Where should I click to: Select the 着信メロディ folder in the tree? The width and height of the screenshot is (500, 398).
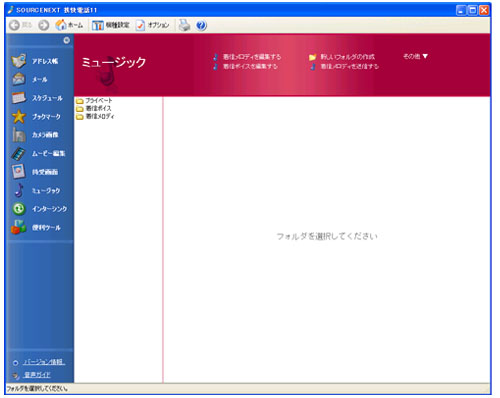(x=95, y=116)
